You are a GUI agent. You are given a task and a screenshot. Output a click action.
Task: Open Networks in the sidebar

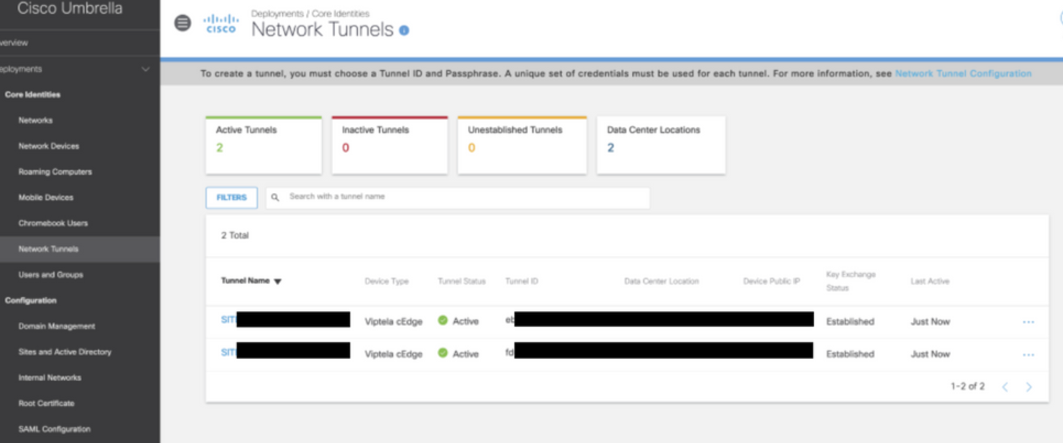pos(35,120)
